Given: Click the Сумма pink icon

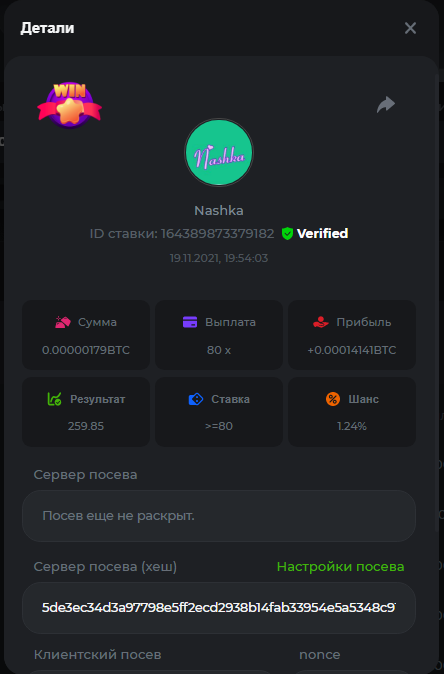Looking at the screenshot, I should (63, 322).
